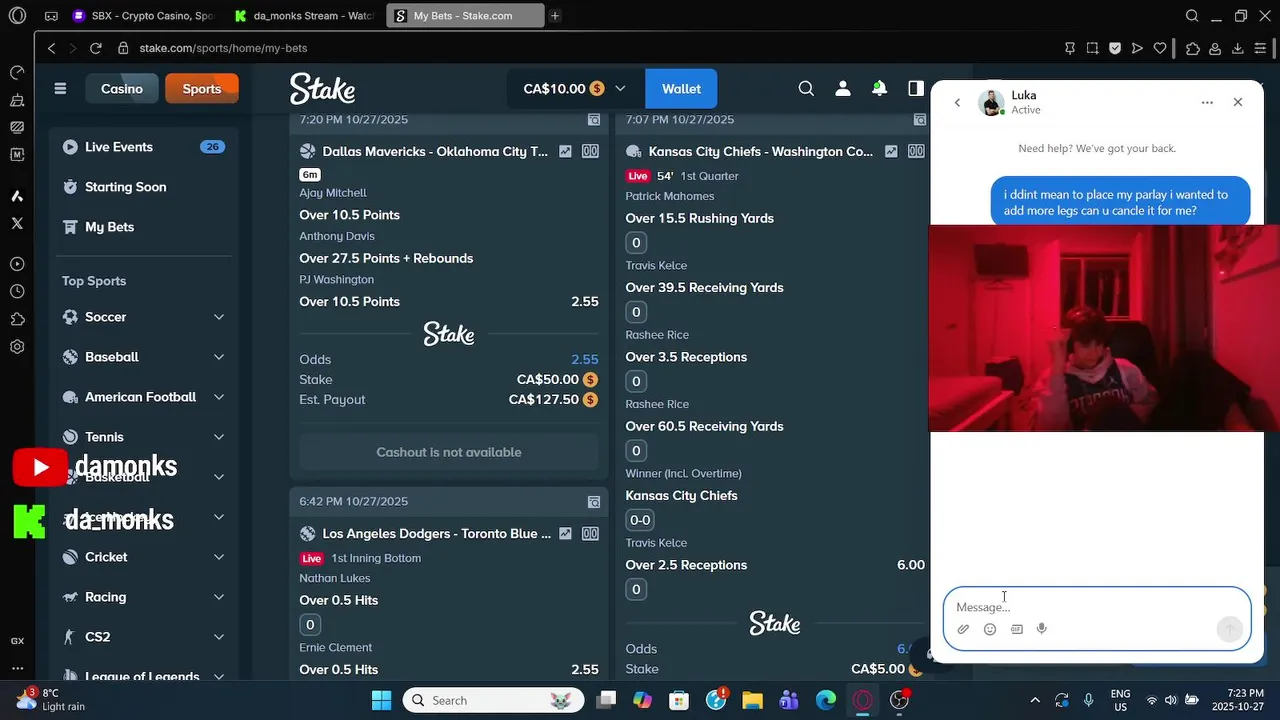Click the Wallet button
The image size is (1280, 720).
click(x=681, y=89)
